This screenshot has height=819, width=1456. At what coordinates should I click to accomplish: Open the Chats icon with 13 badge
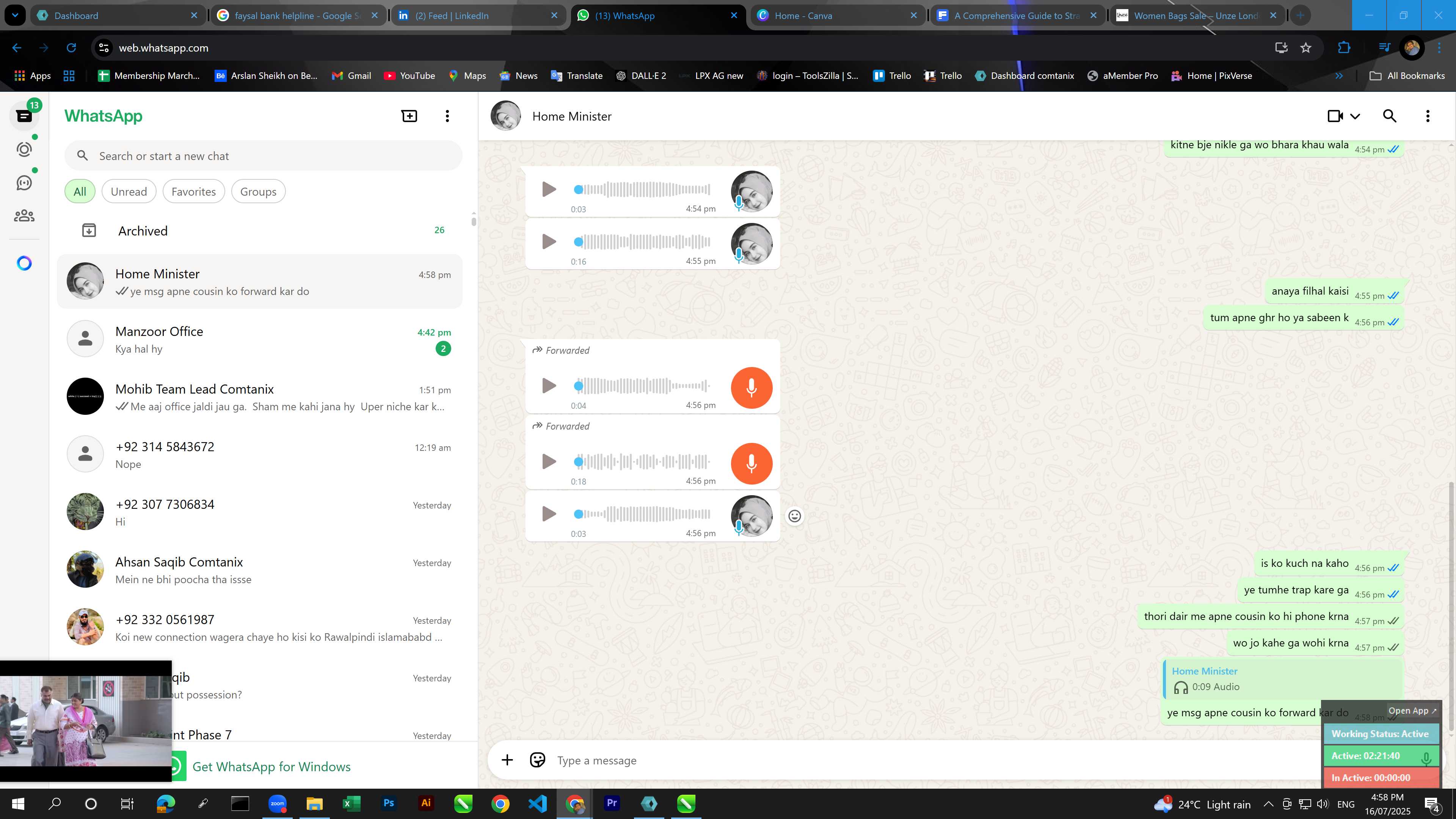click(24, 116)
